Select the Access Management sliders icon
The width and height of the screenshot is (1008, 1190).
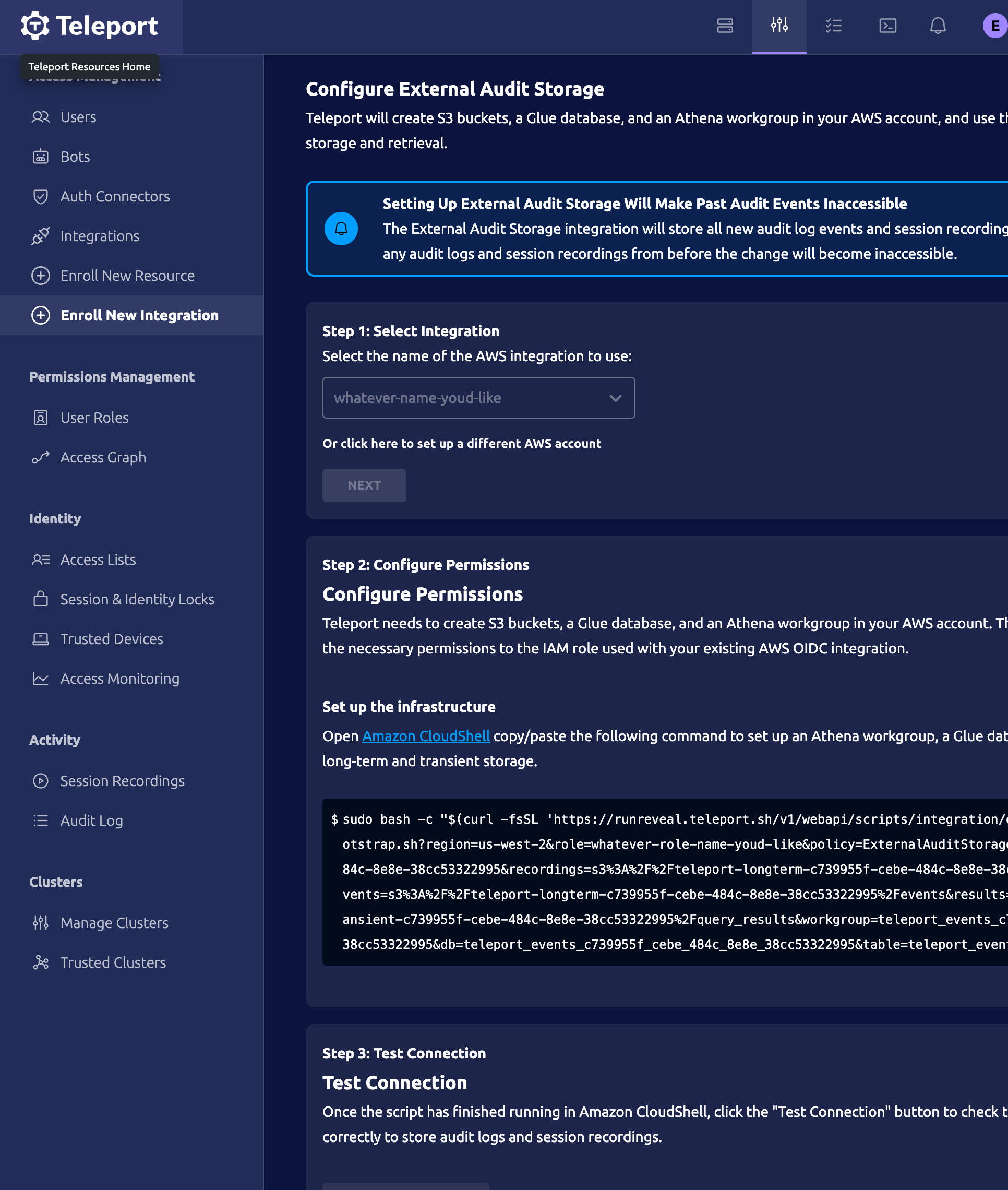(779, 26)
